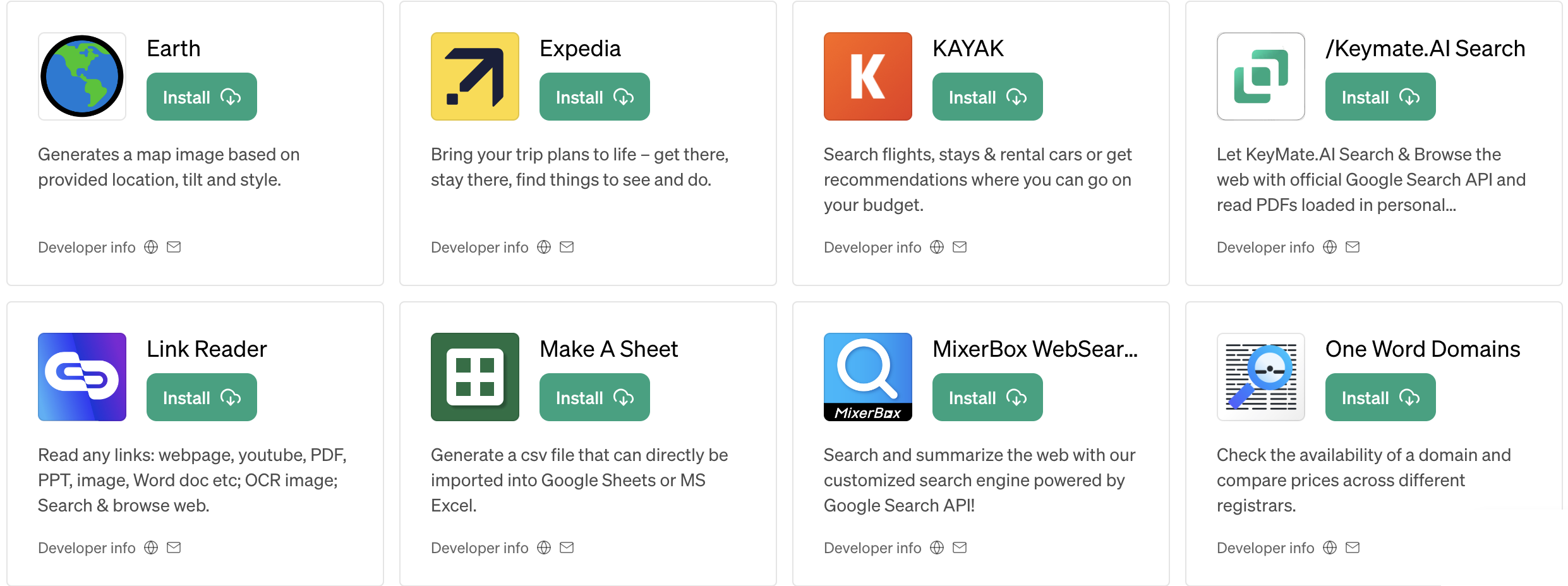The height and width of the screenshot is (586, 1568).
Task: Install the KAYAK plugin
Action: [987, 97]
